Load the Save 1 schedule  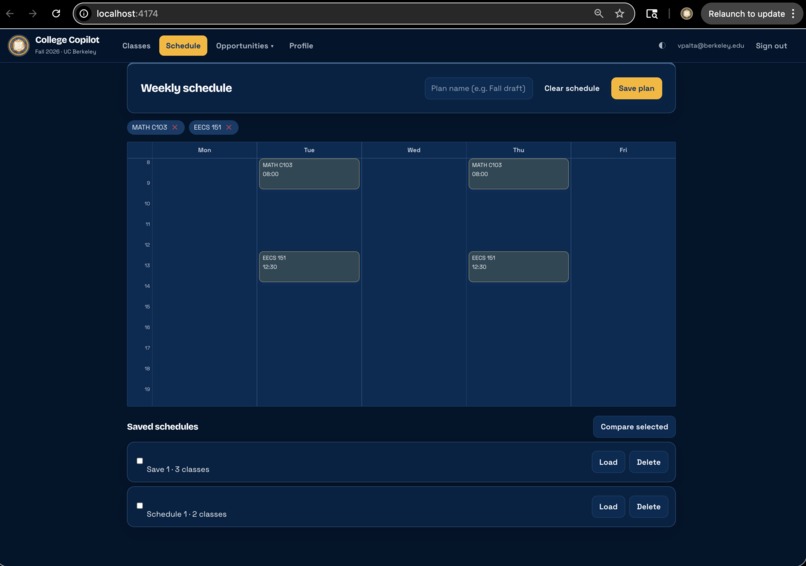608,462
